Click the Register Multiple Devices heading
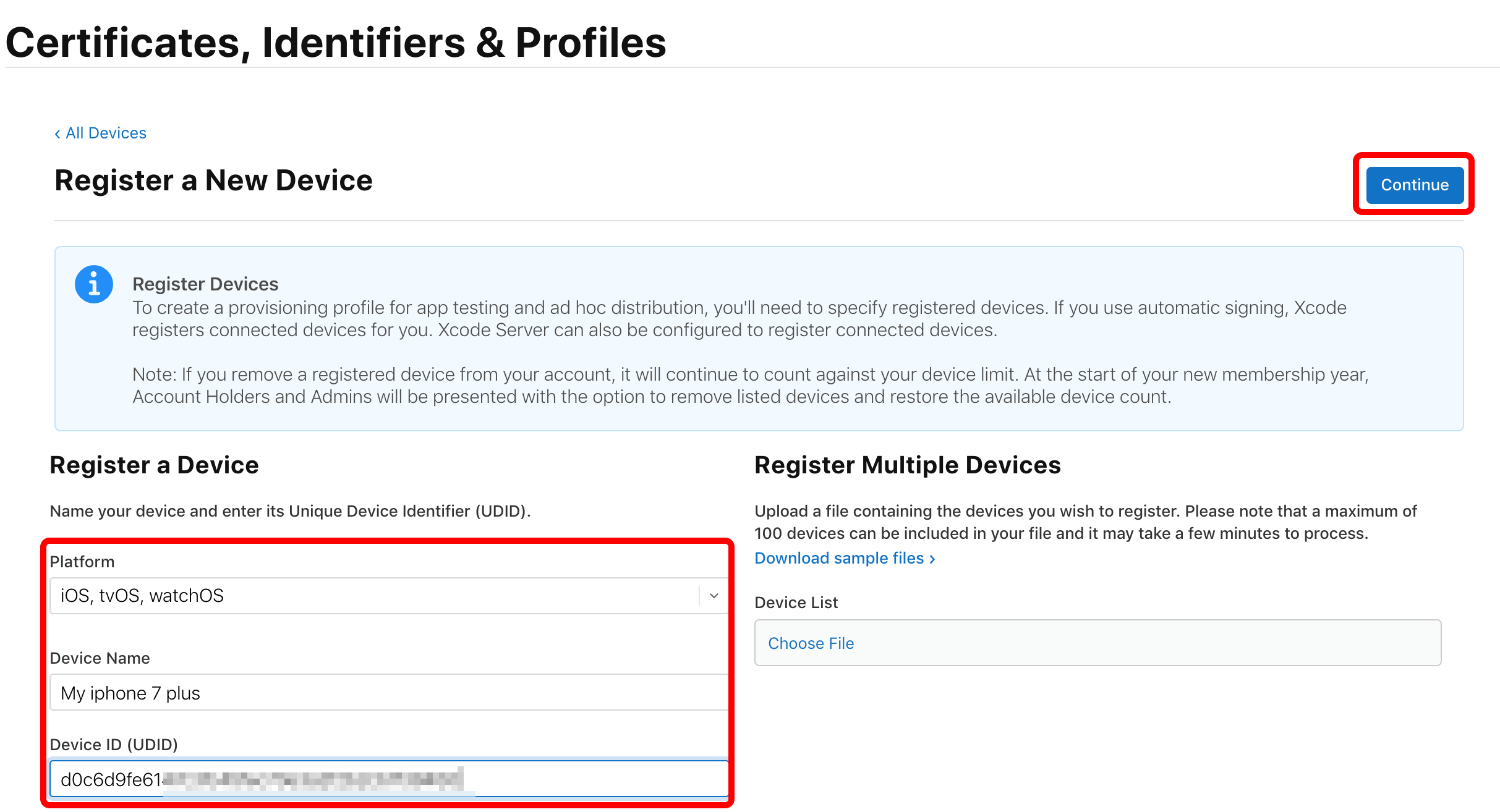This screenshot has width=1500, height=812. point(907,465)
